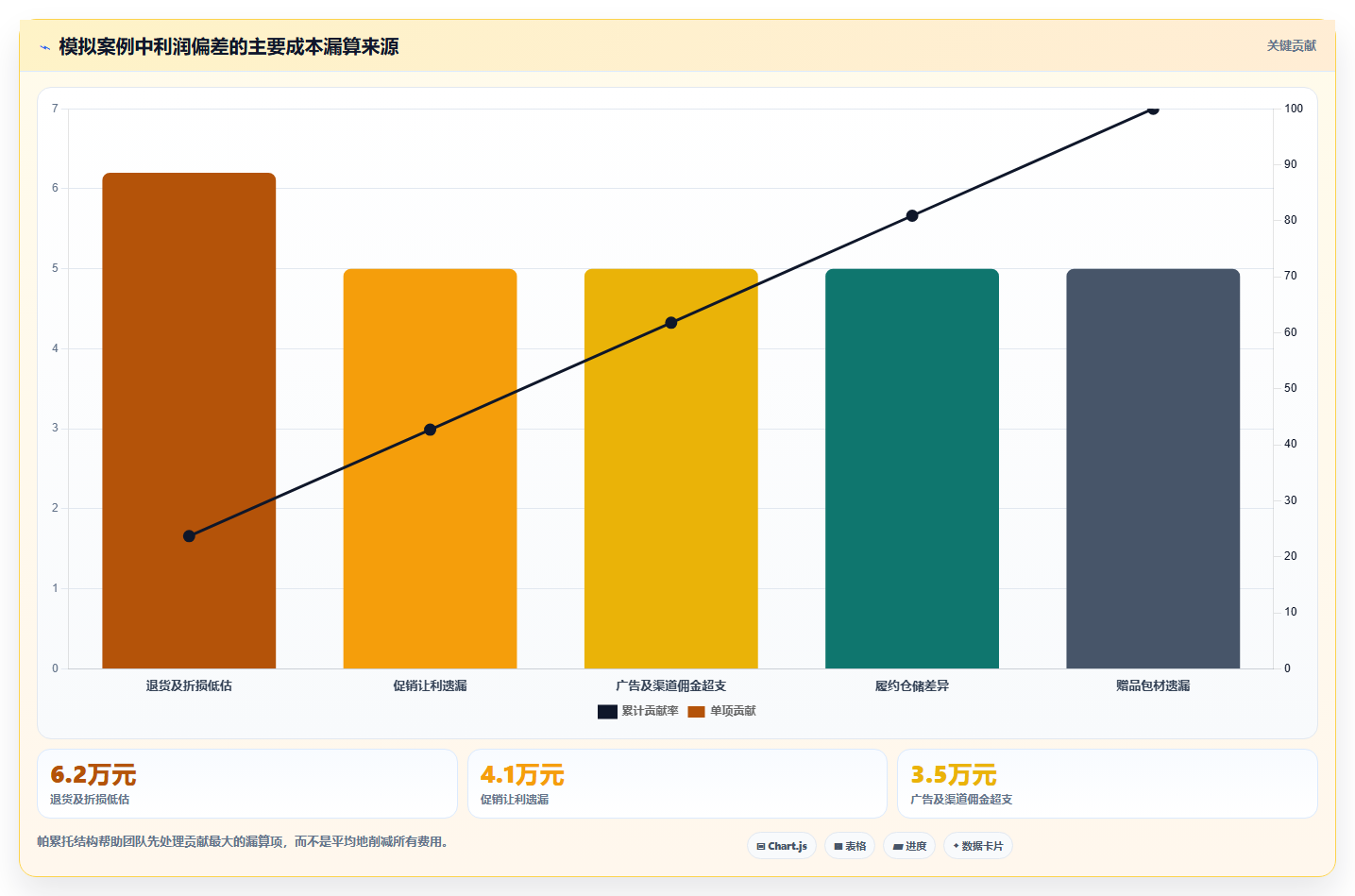1355x896 pixels.
Task: Click the 单项贡献 legend label
Action: point(733,711)
